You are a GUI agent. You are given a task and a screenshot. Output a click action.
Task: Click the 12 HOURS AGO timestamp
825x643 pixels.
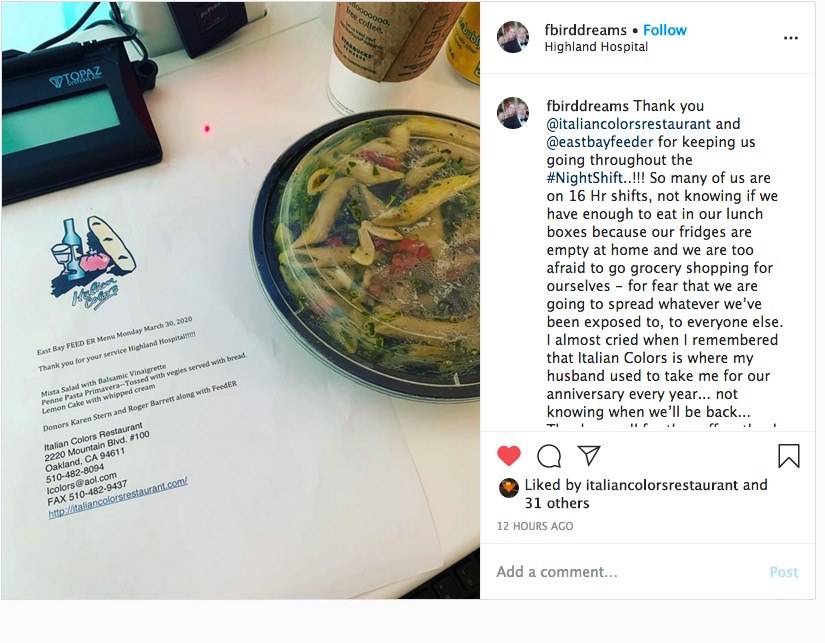click(x=535, y=526)
